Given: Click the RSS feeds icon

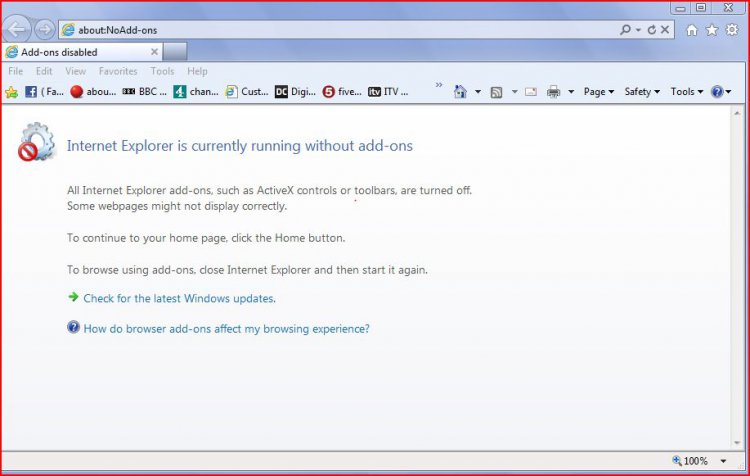Looking at the screenshot, I should [496, 92].
